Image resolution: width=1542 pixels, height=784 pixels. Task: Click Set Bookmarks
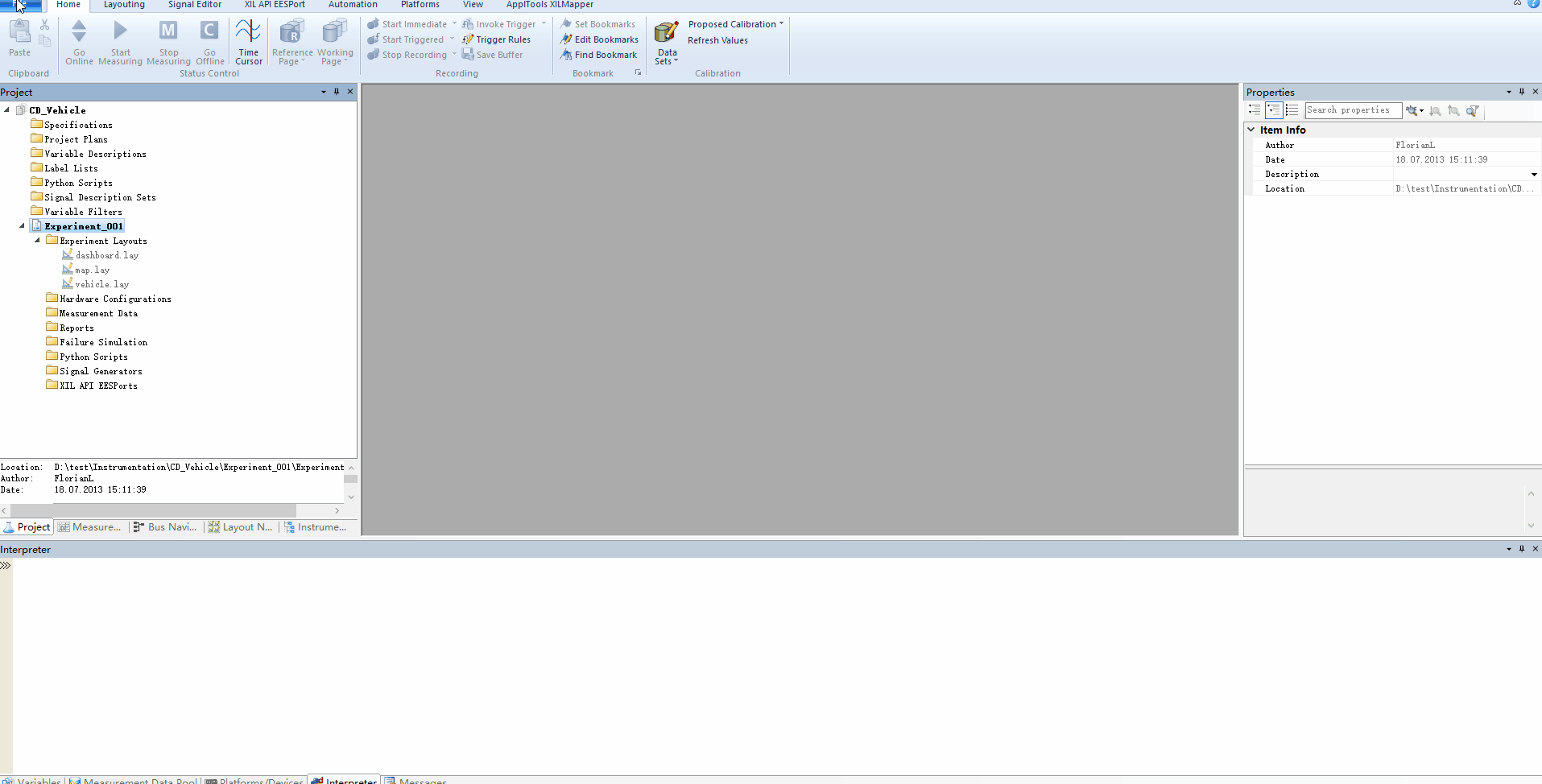pyautogui.click(x=597, y=24)
